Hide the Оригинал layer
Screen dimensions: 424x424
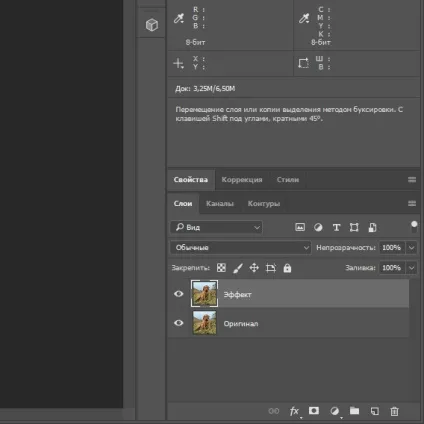coord(179,323)
